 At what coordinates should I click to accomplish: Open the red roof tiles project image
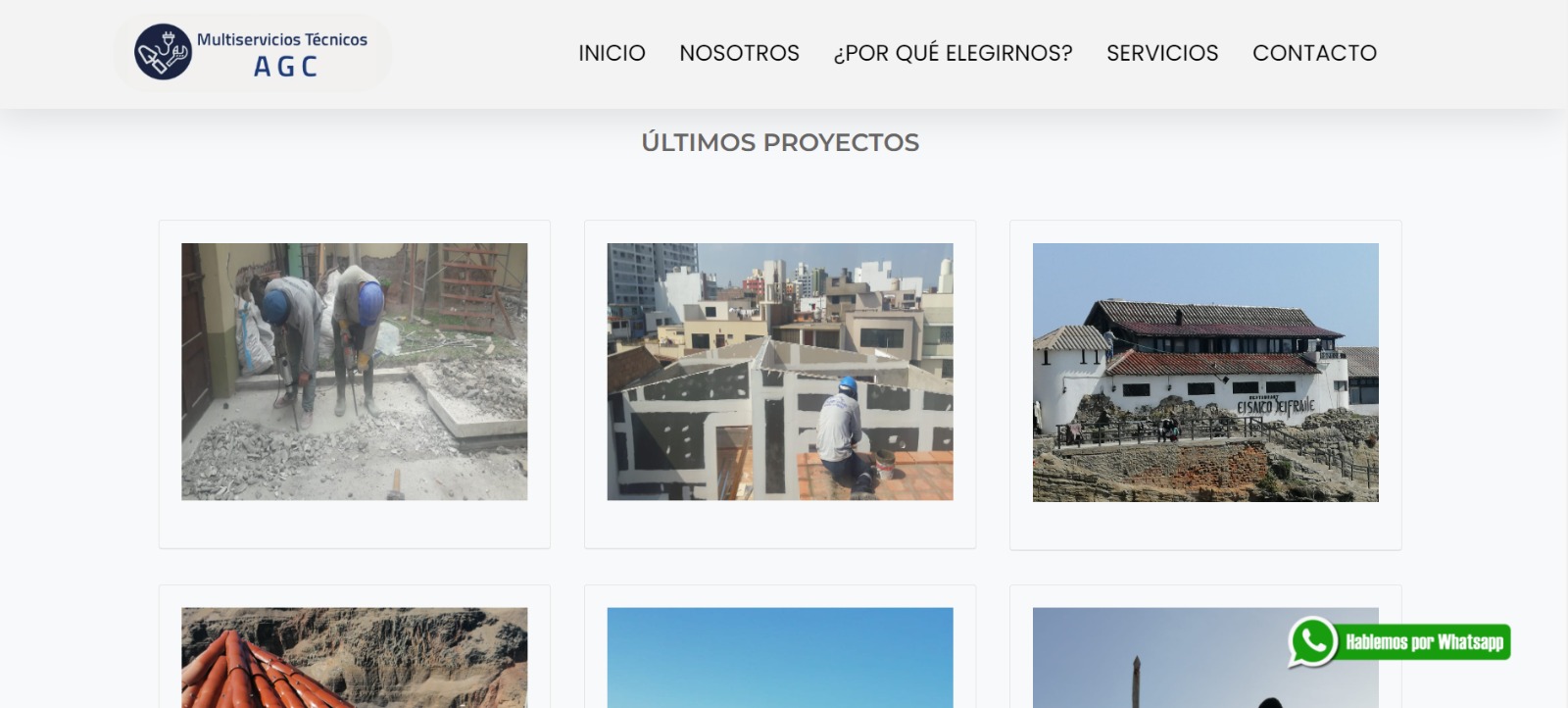[x=354, y=657]
